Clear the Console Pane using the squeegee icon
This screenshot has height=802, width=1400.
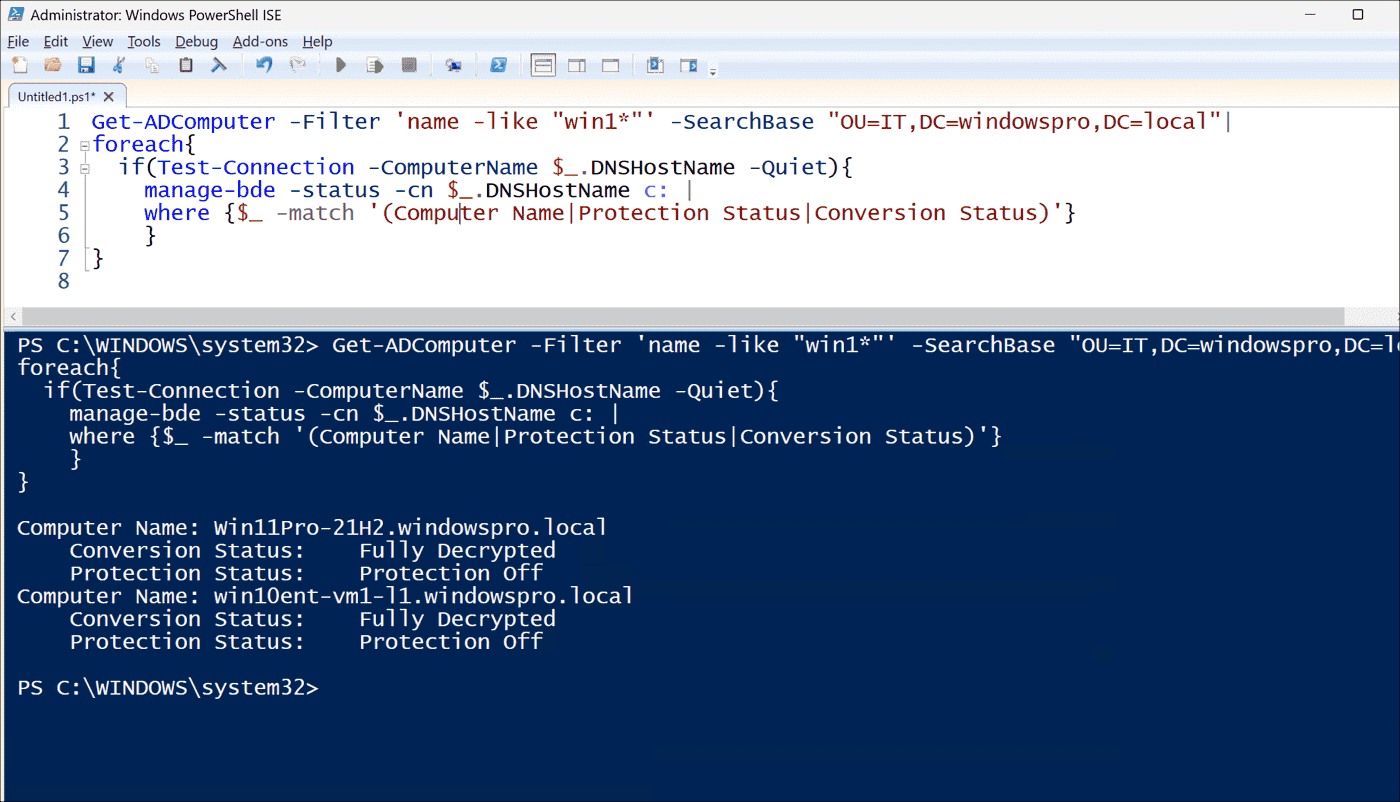click(219, 64)
